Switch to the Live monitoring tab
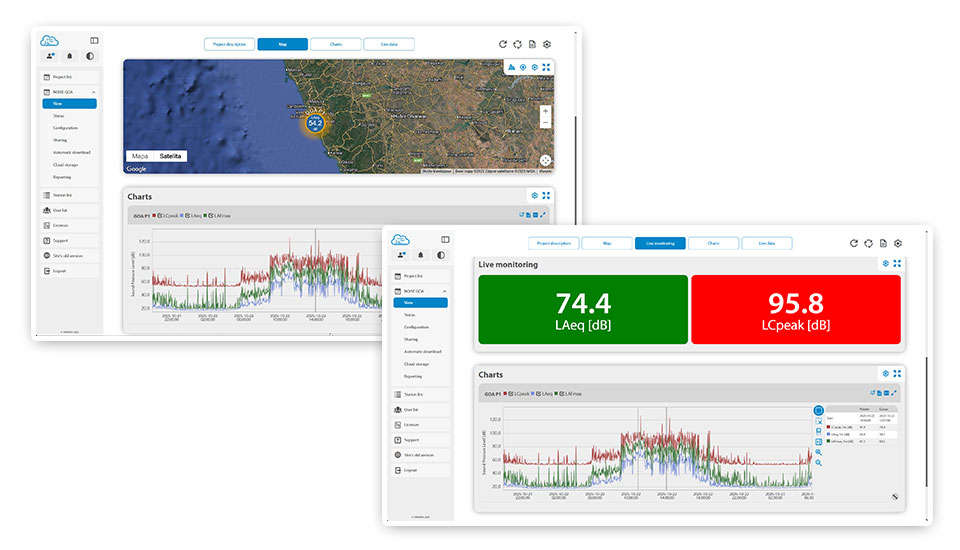960x550 pixels. point(660,243)
